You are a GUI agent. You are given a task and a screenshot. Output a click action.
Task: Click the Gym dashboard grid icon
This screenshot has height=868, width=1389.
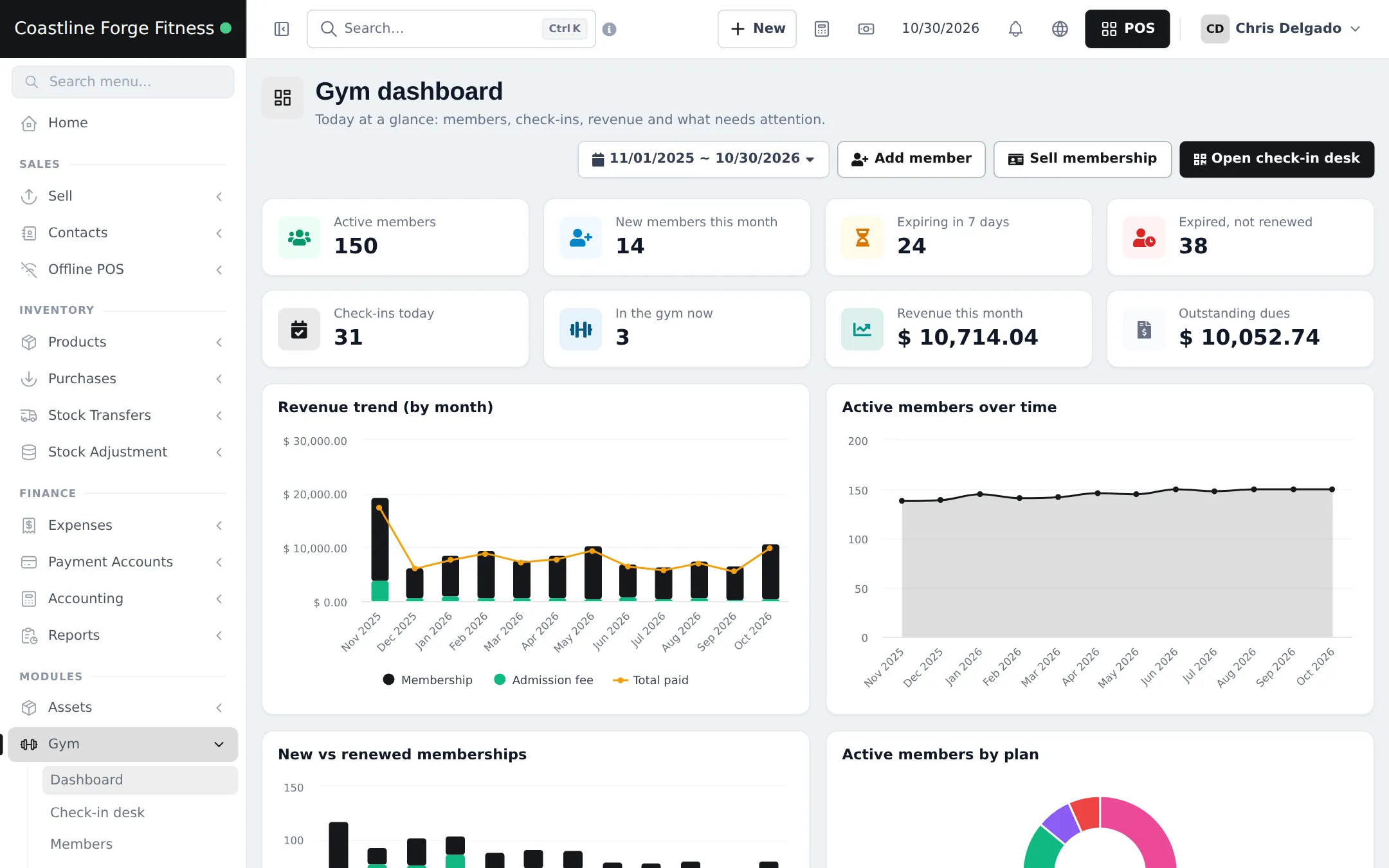coord(282,98)
